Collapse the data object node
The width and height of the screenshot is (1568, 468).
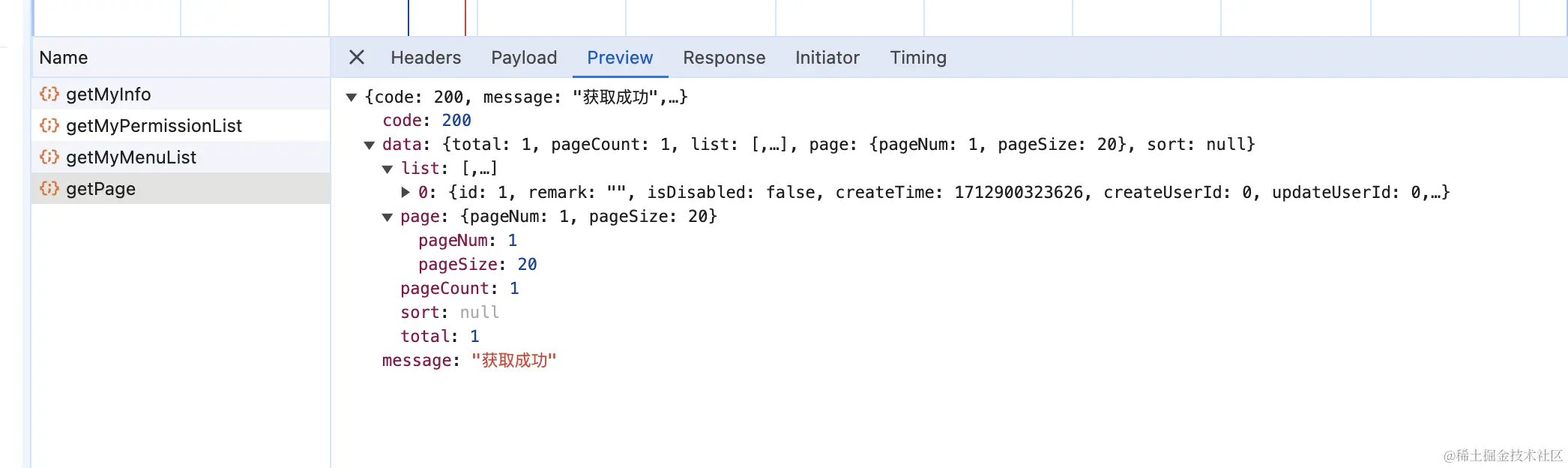point(369,145)
